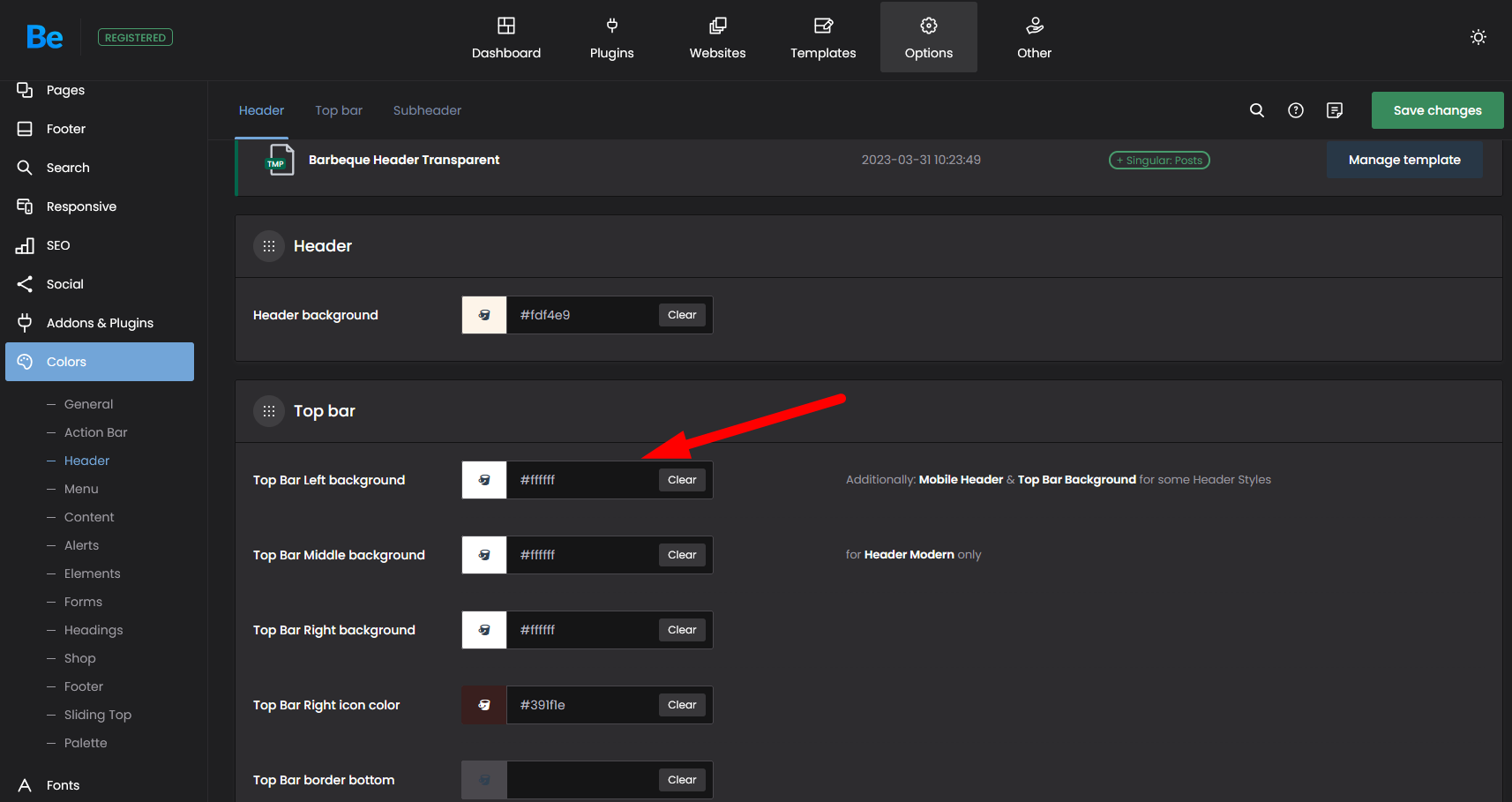Viewport: 1512px width, 802px height.
Task: Switch to the Header tab
Action: (x=261, y=110)
